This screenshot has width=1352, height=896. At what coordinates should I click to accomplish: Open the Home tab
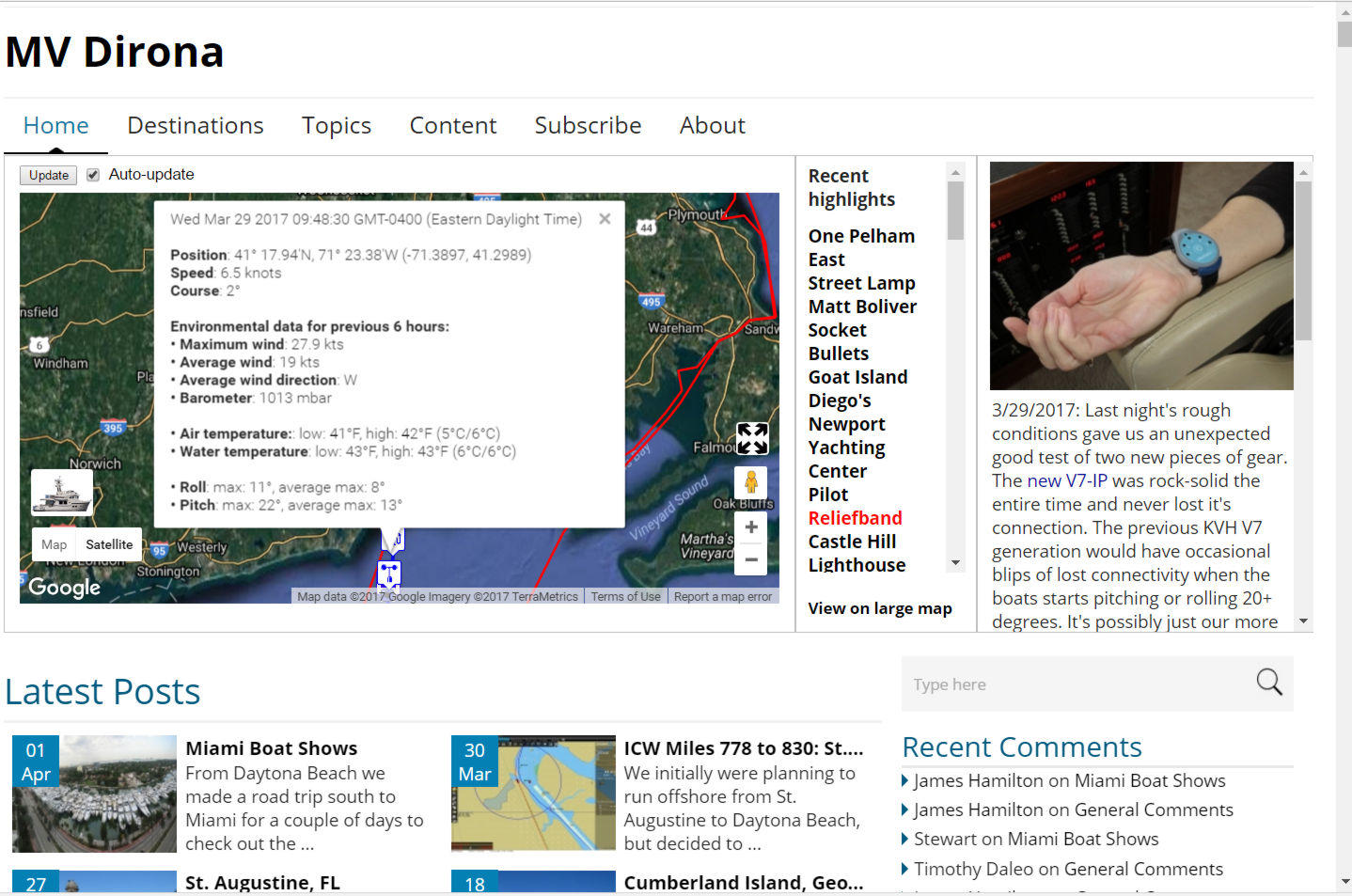pyautogui.click(x=56, y=125)
